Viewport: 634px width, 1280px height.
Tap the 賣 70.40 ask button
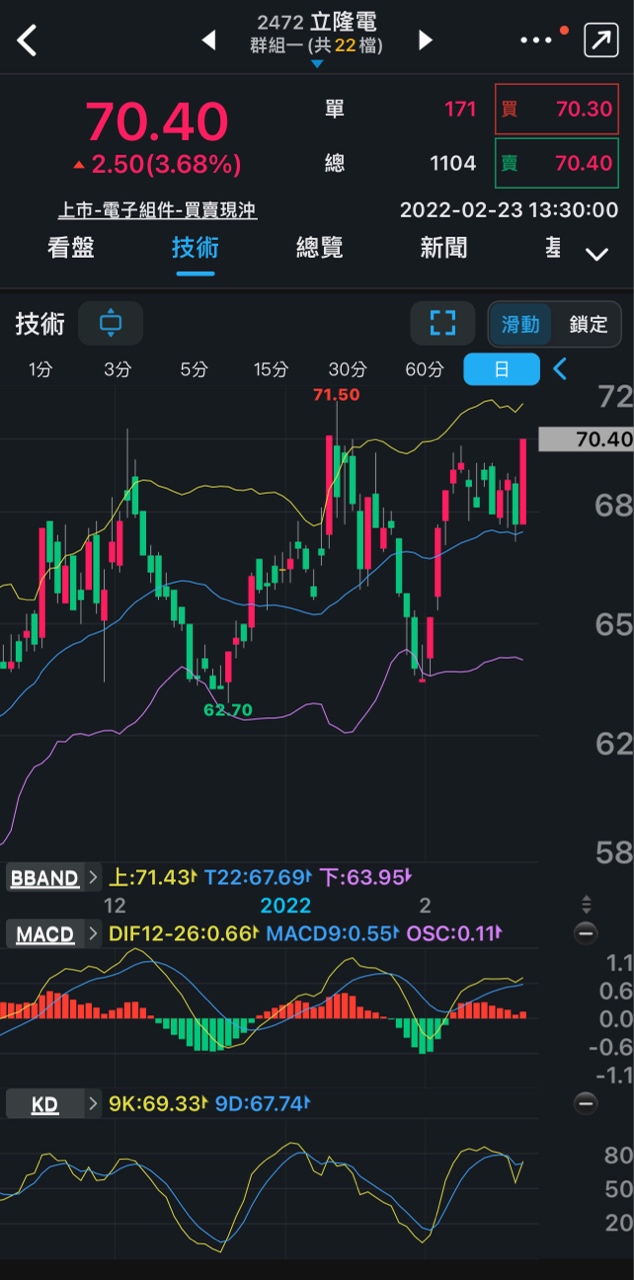[x=556, y=163]
